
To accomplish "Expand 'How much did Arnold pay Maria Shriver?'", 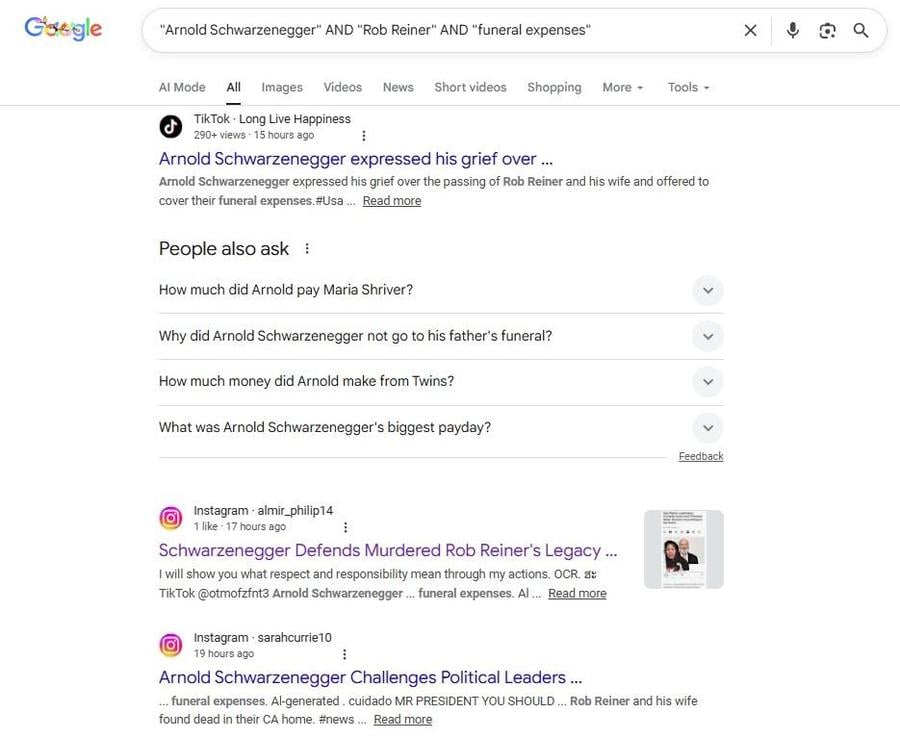I will (707, 289).
